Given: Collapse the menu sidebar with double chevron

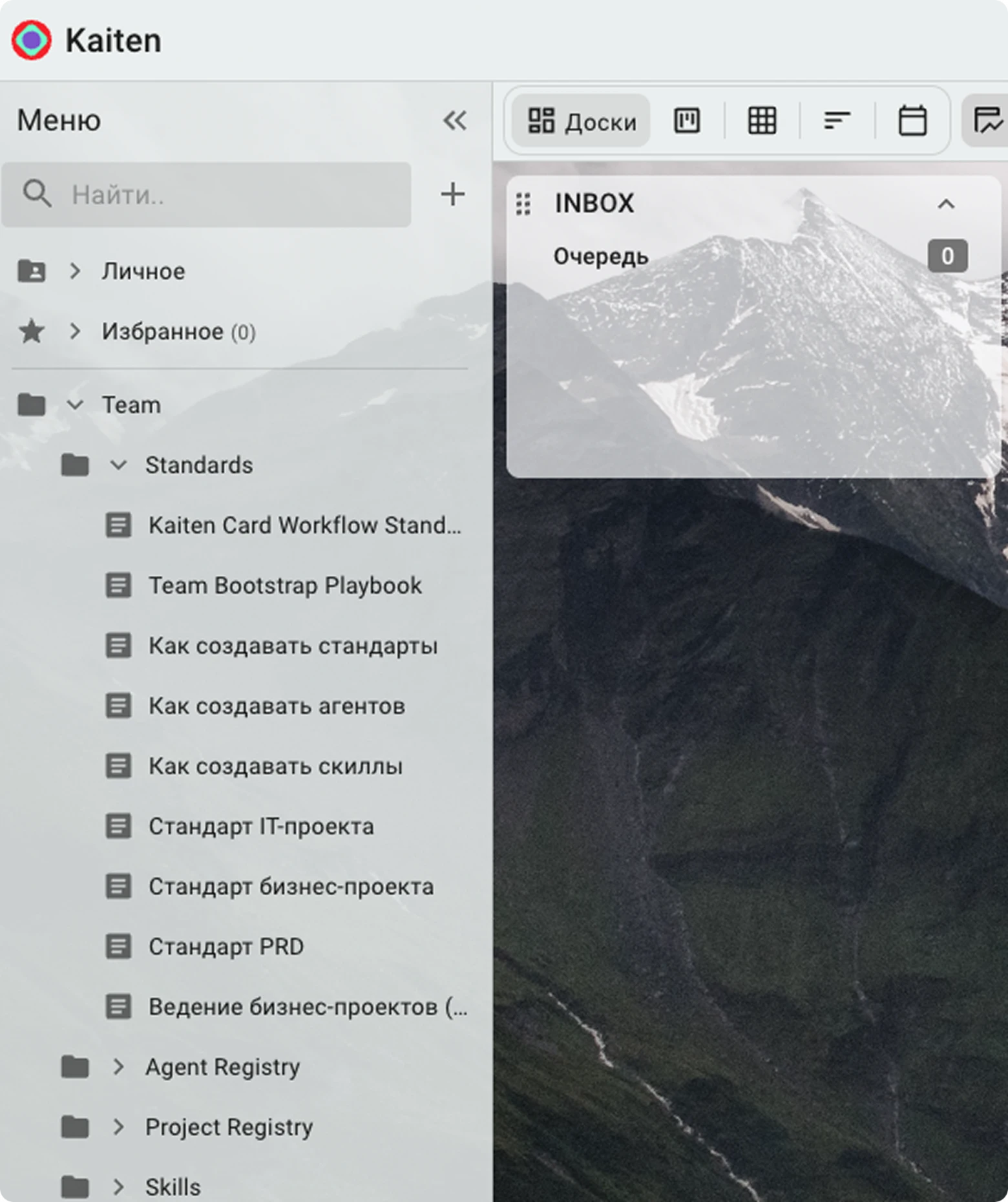Looking at the screenshot, I should (455, 120).
